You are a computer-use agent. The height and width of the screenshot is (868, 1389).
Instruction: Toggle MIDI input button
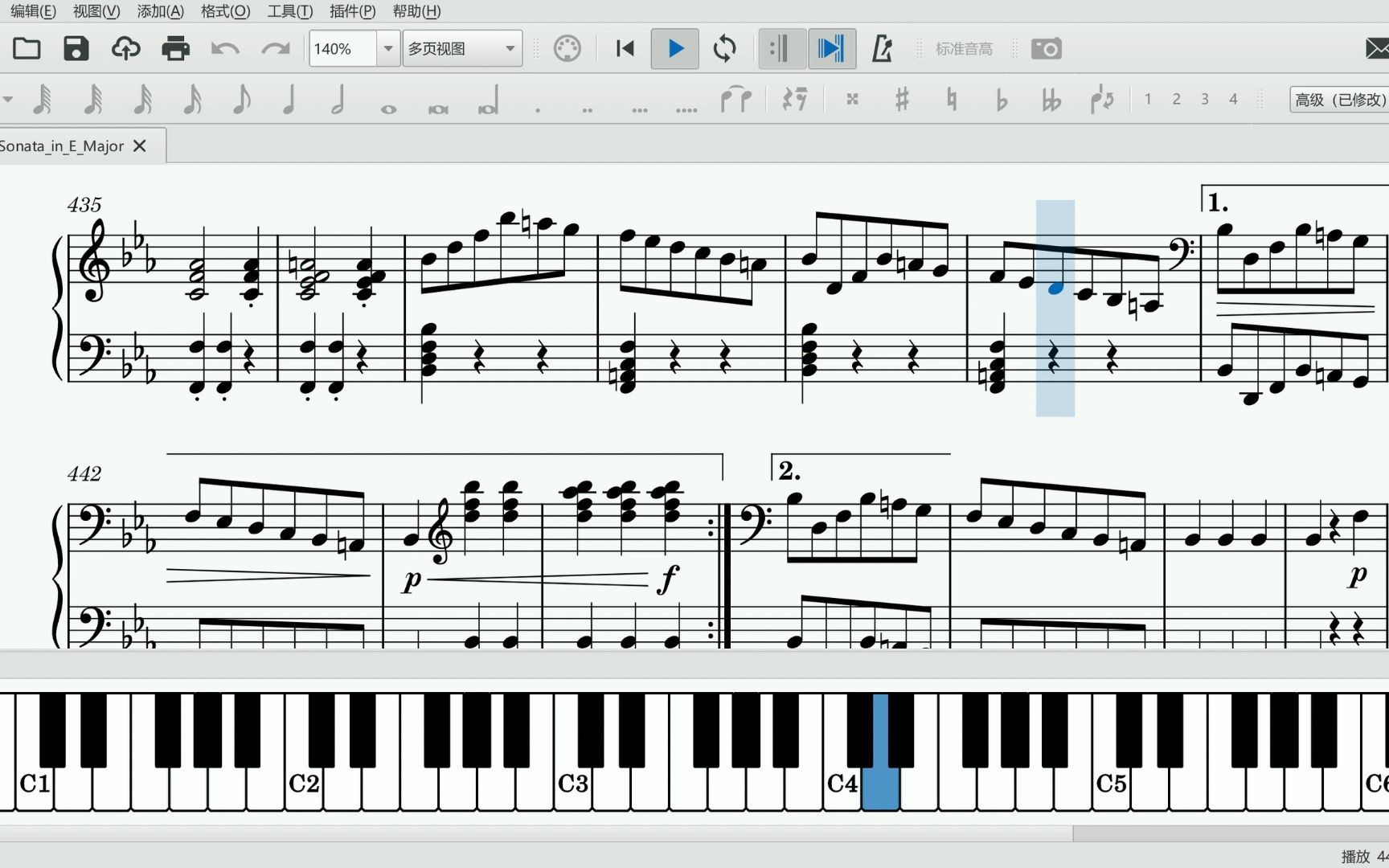pos(567,49)
